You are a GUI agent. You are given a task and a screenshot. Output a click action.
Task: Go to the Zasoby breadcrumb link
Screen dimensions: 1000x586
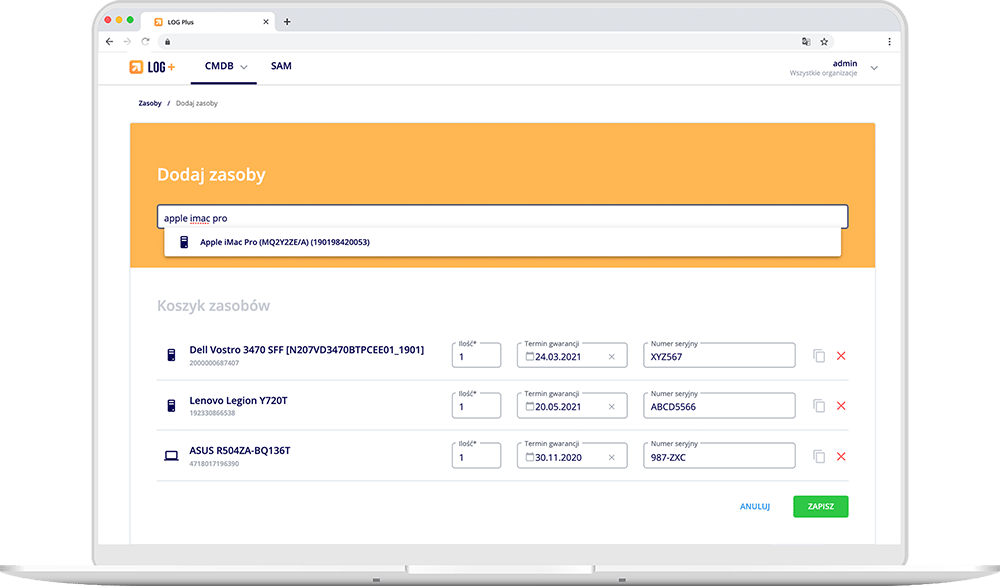click(150, 103)
